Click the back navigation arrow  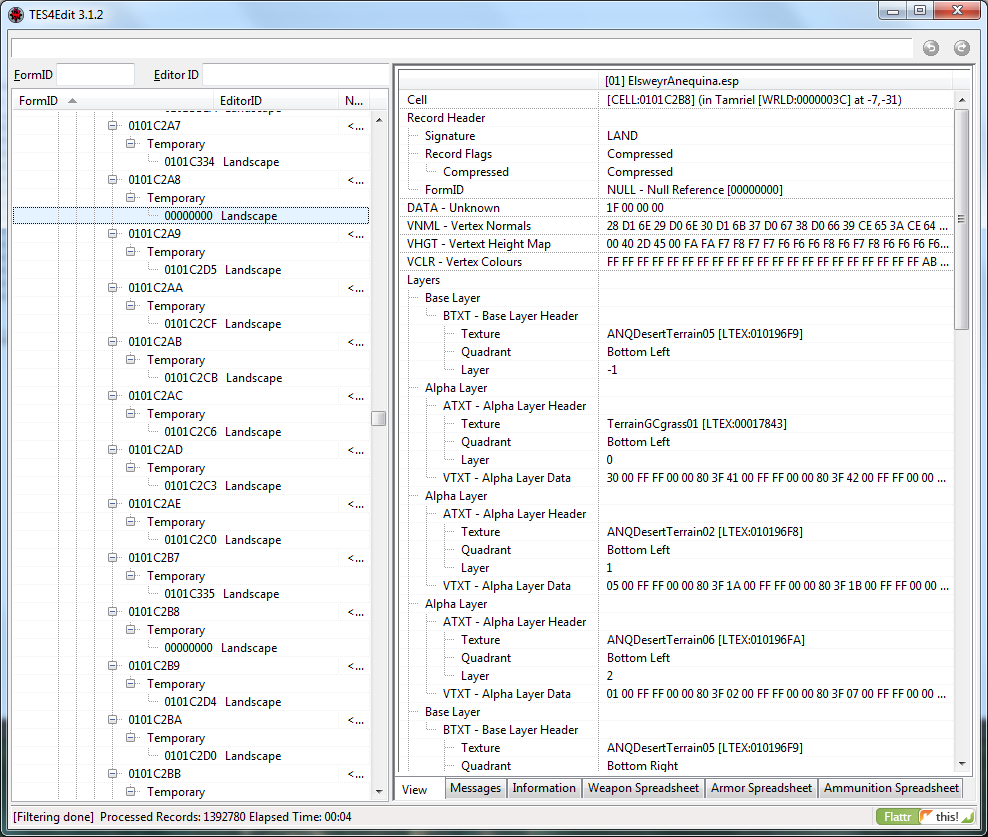(929, 46)
